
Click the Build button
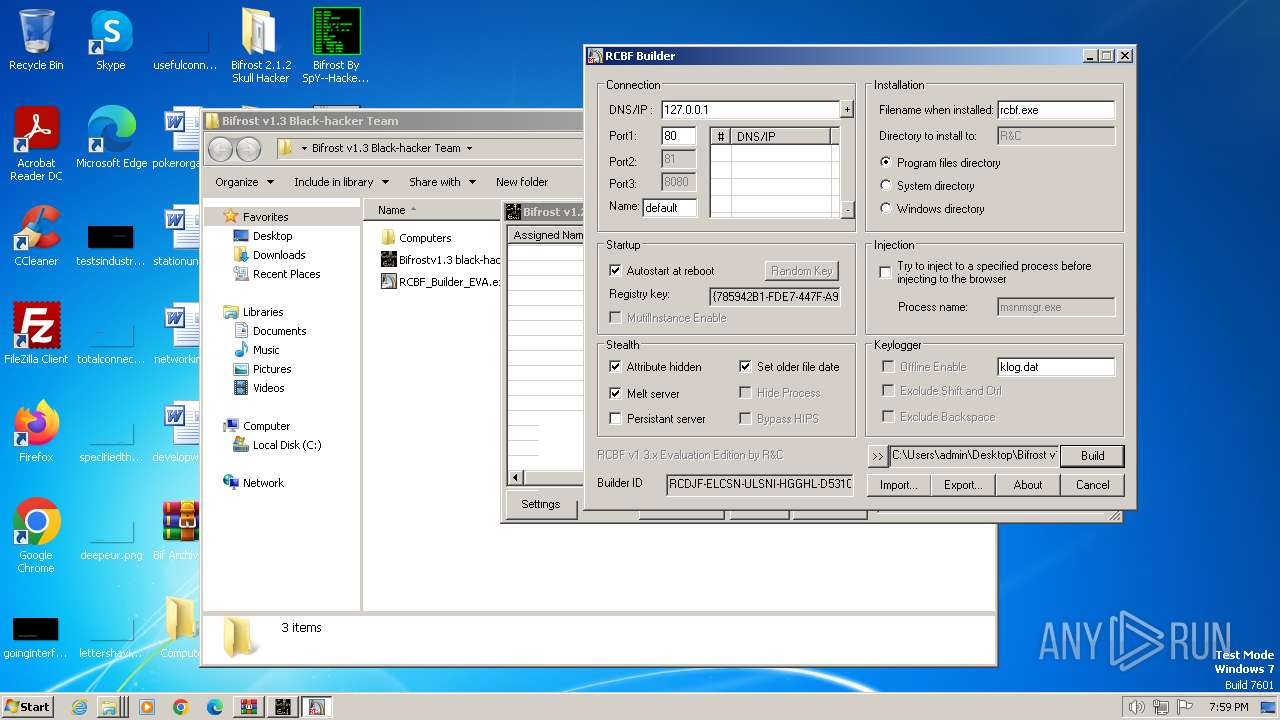coord(1092,455)
